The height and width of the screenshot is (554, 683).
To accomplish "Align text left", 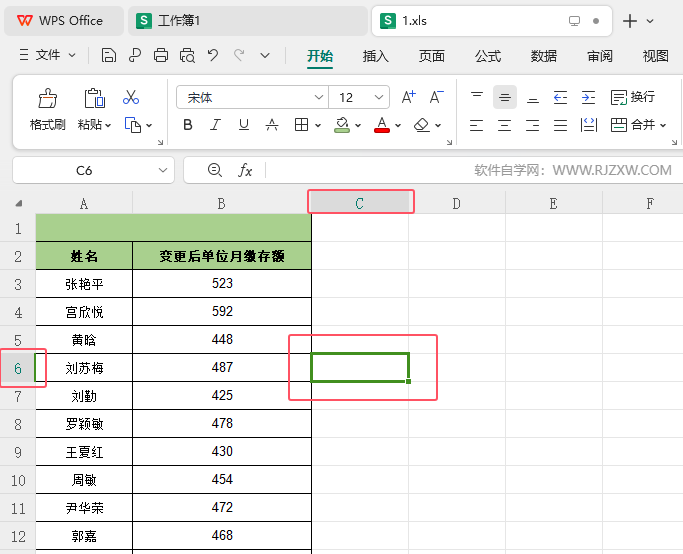I will point(477,125).
